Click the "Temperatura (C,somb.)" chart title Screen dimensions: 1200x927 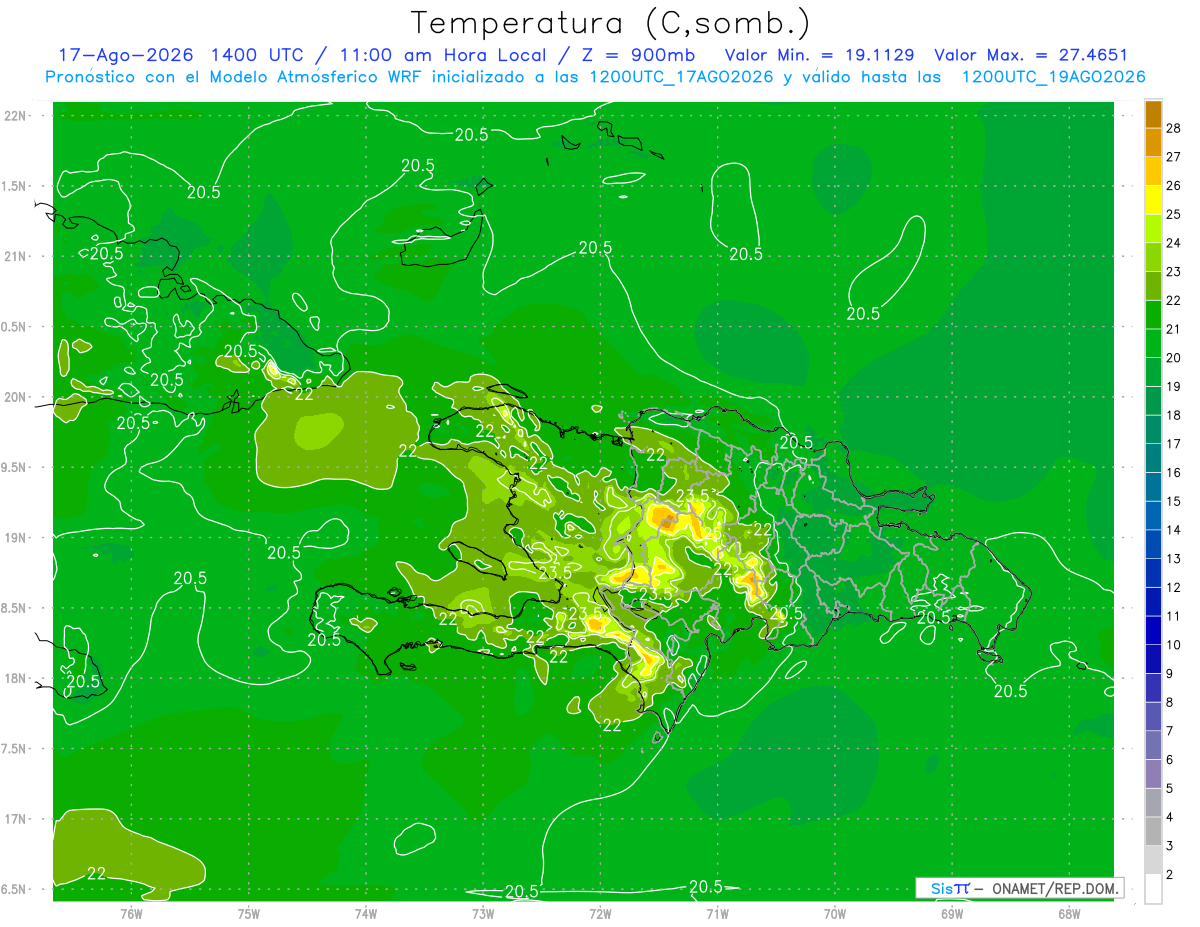(x=611, y=23)
